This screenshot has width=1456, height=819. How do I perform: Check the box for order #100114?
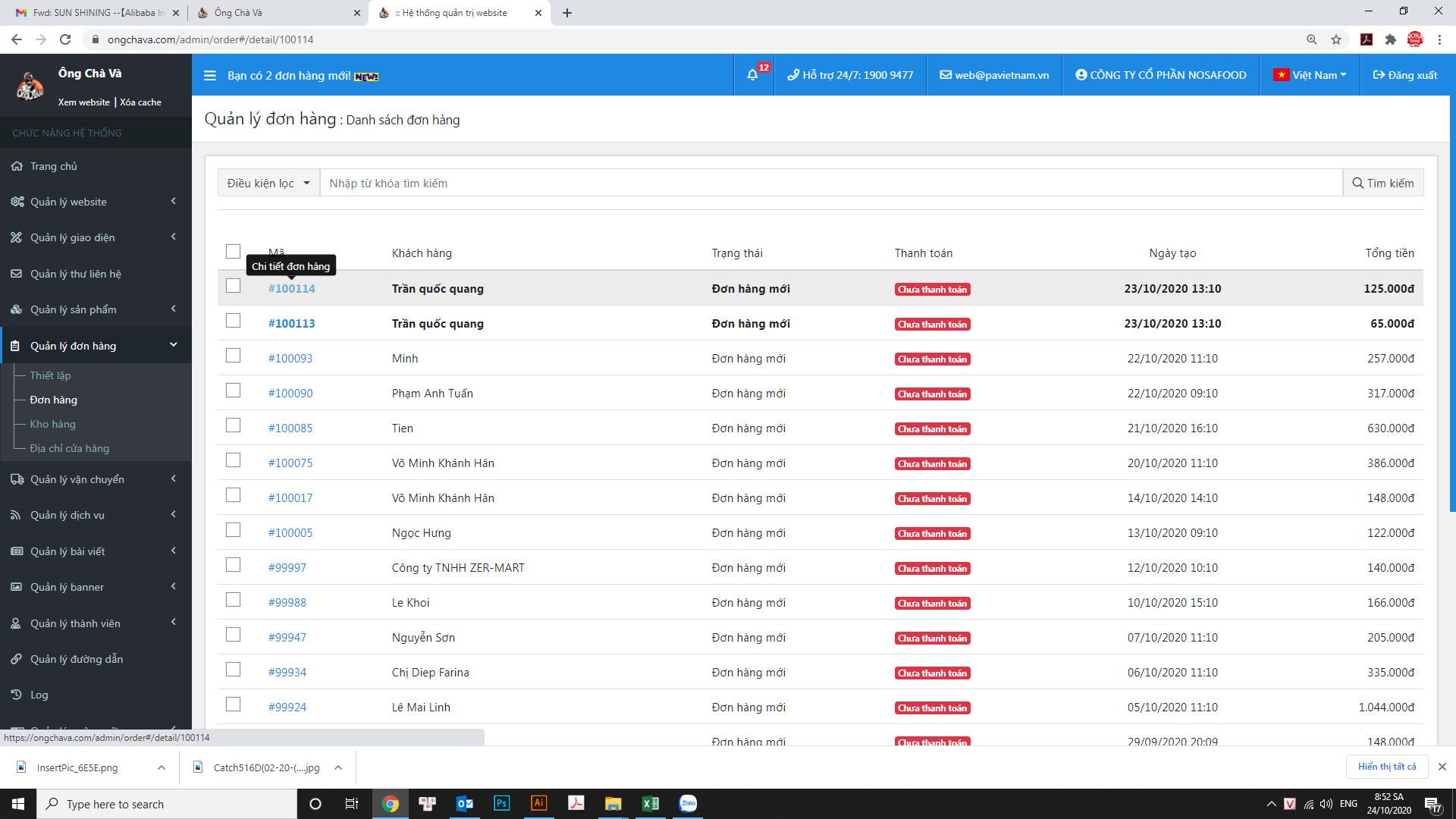(233, 286)
